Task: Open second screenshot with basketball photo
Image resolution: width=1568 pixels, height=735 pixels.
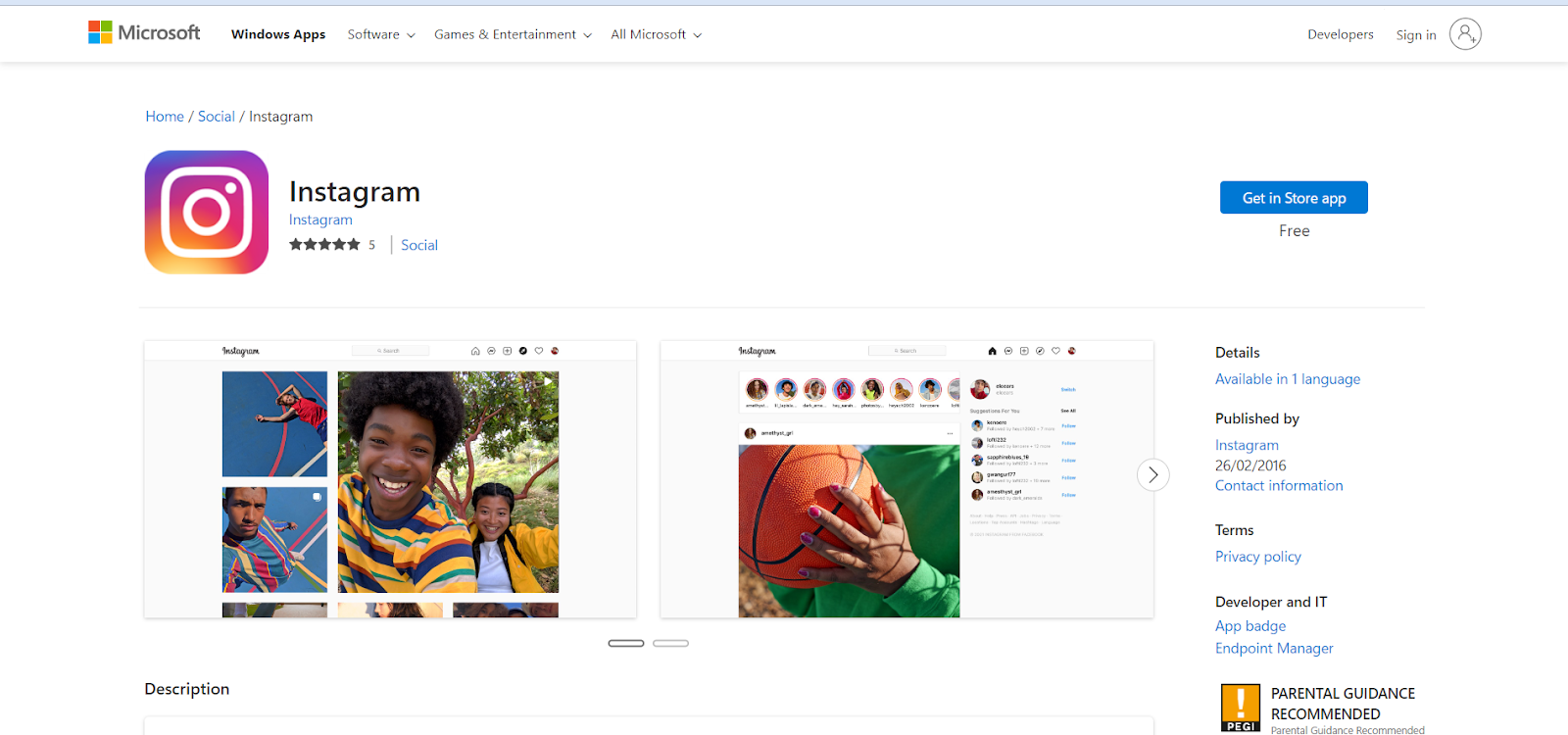Action: pyautogui.click(x=906, y=479)
